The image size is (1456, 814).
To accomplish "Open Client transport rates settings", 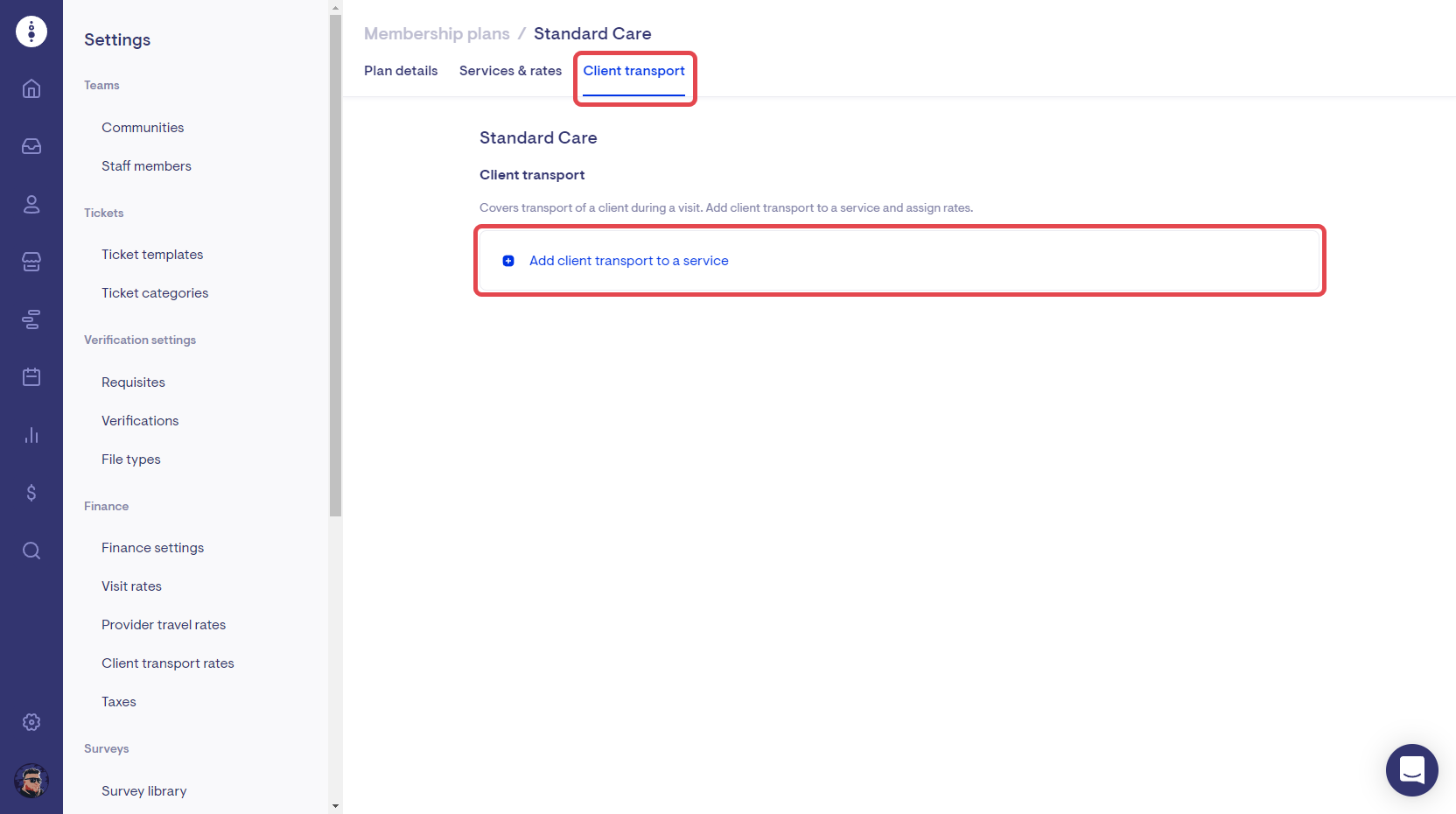I will (x=168, y=663).
